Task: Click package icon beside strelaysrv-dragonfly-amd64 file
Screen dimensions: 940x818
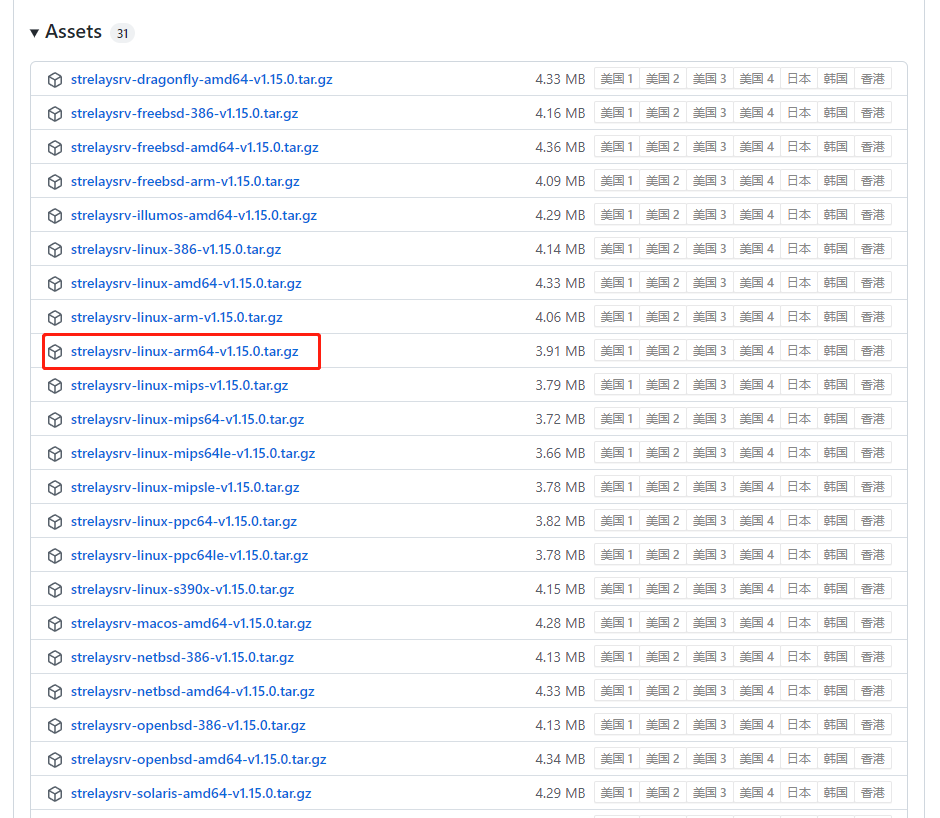Action: coord(55,80)
